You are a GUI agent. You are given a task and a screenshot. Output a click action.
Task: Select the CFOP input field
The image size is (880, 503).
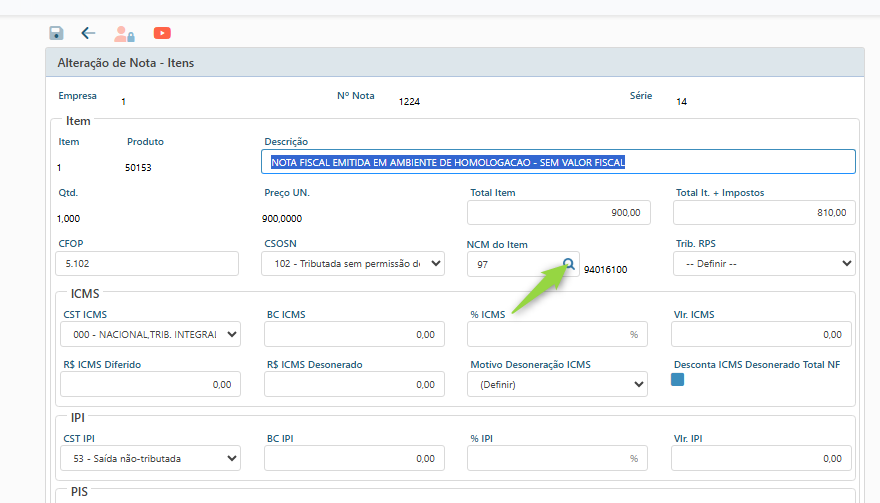coord(147,264)
